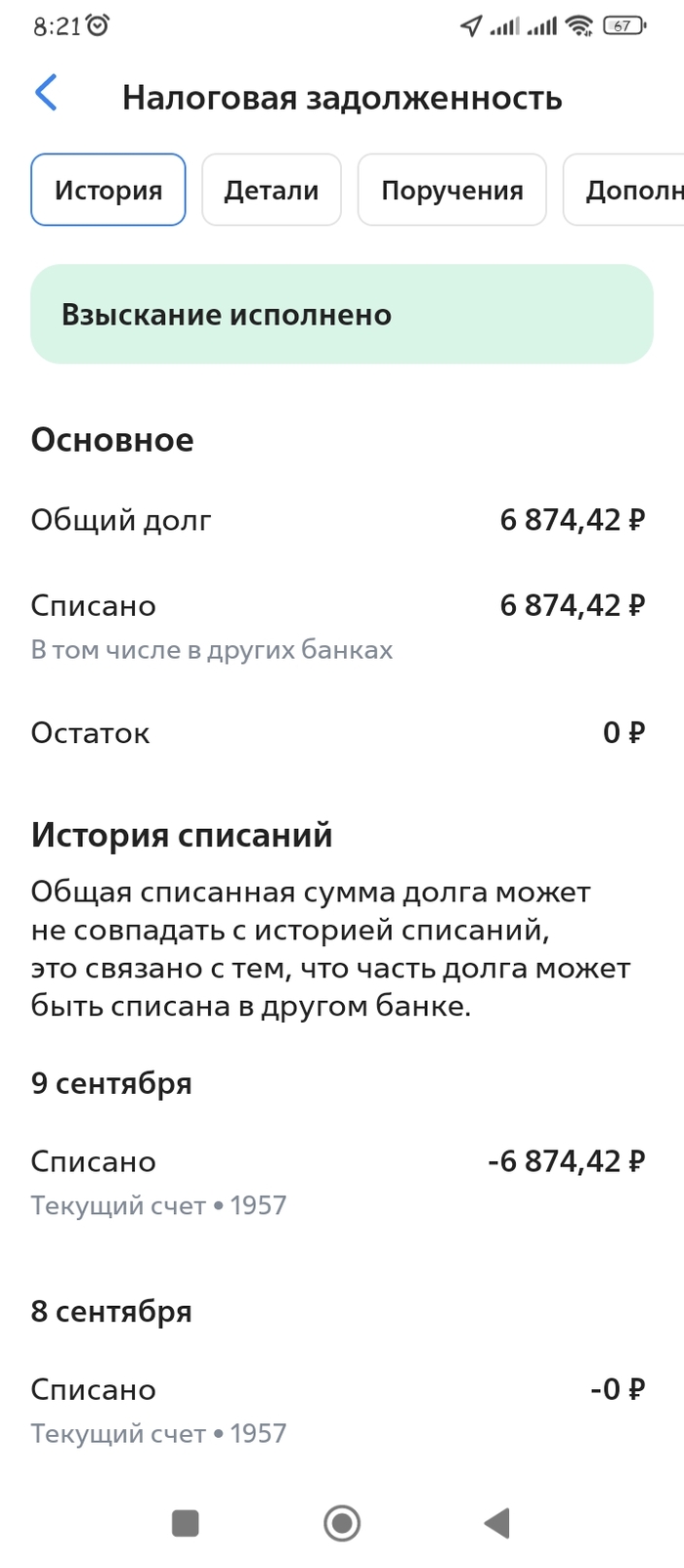Open the Детали tab

pyautogui.click(x=272, y=190)
